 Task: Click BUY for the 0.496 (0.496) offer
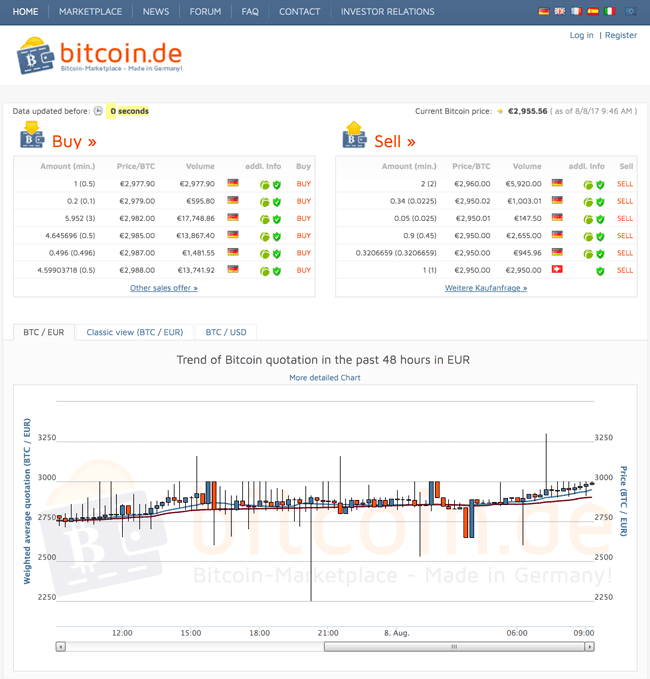click(304, 253)
